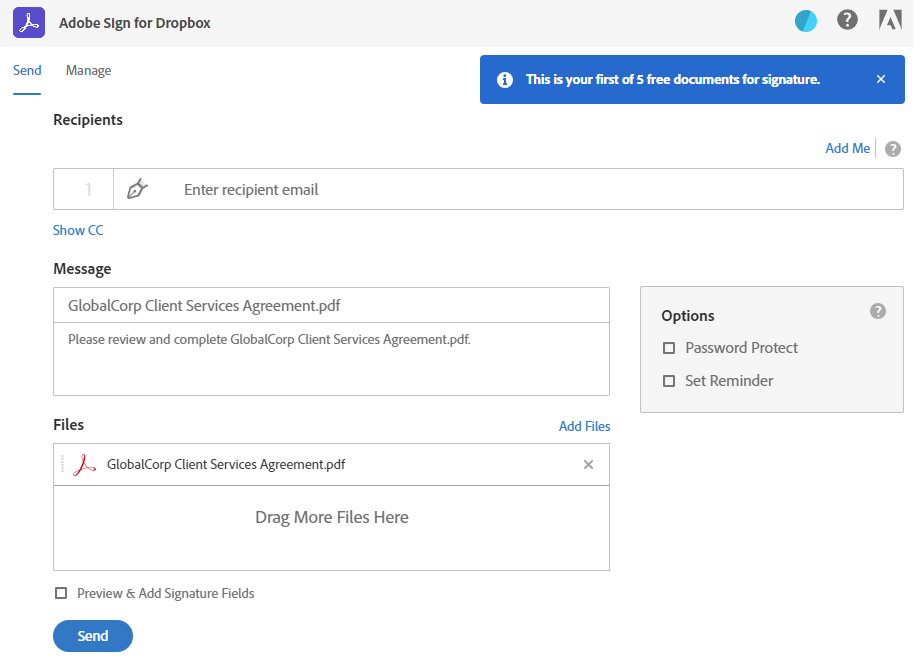
Task: Dismiss the free documents notification banner
Action: coord(881,79)
